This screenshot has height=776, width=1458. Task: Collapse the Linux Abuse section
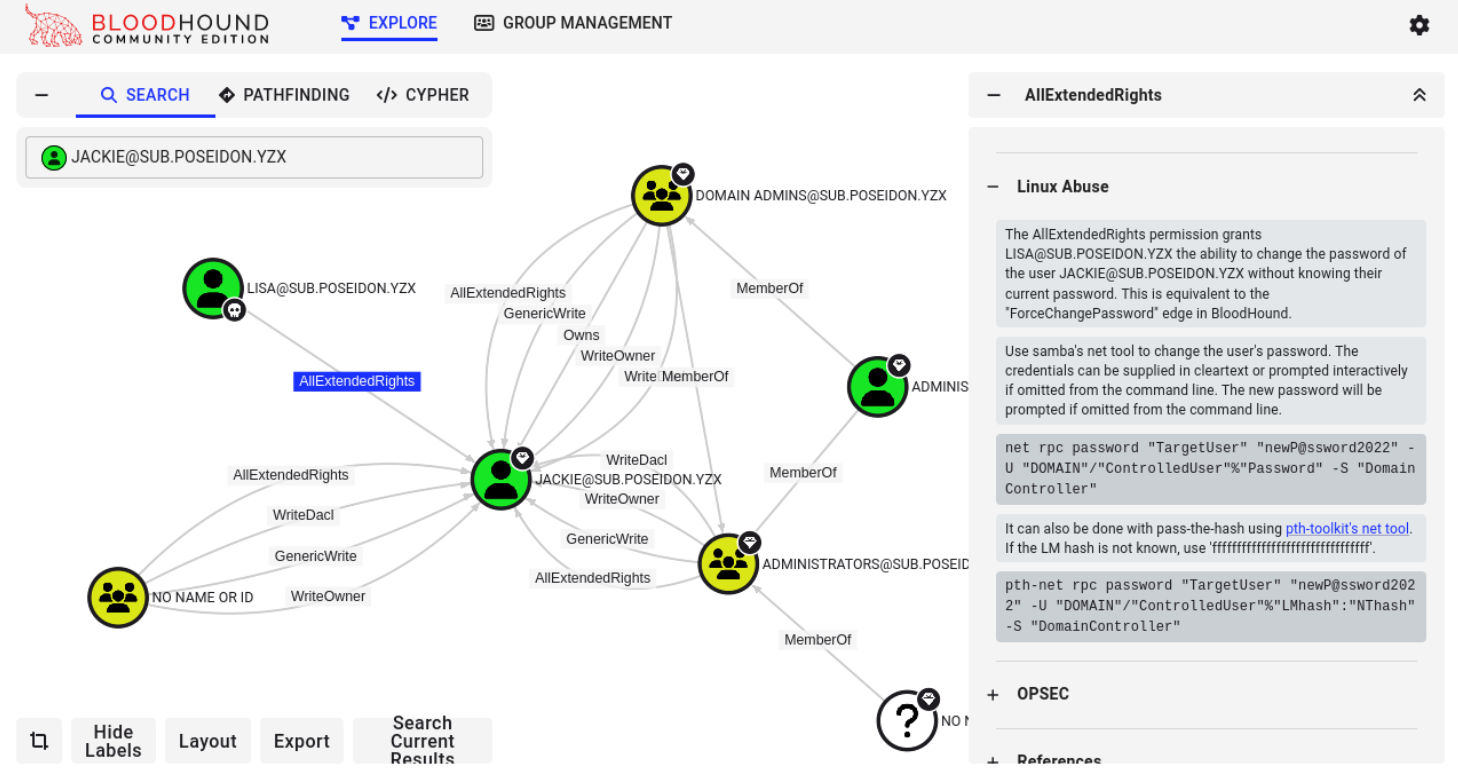(x=993, y=187)
